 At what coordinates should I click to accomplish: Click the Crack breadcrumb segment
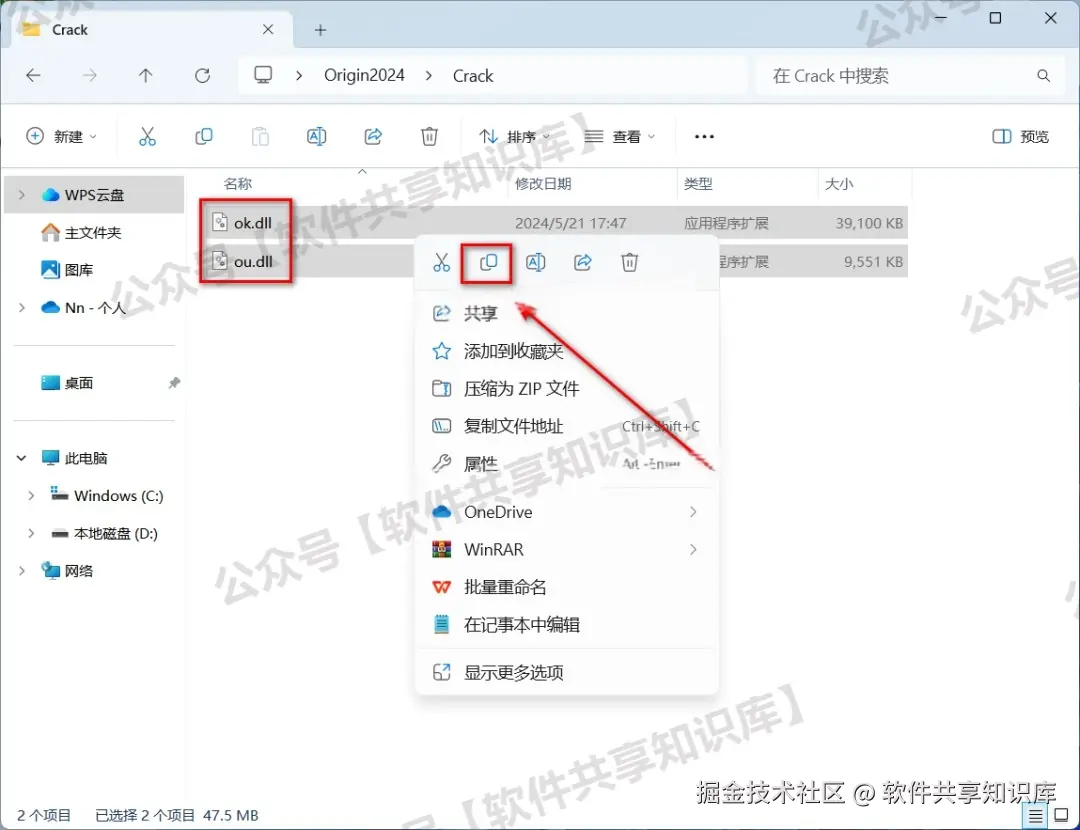pyautogui.click(x=472, y=76)
